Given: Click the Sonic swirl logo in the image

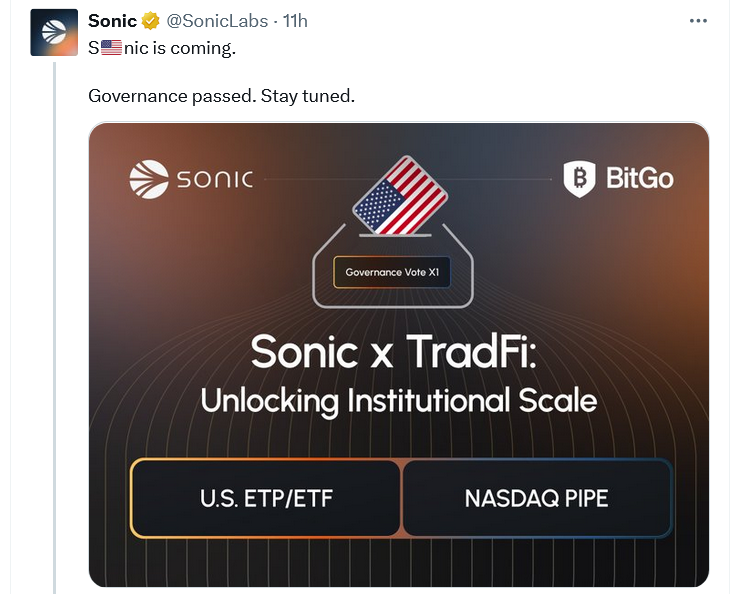Looking at the screenshot, I should coord(149,180).
